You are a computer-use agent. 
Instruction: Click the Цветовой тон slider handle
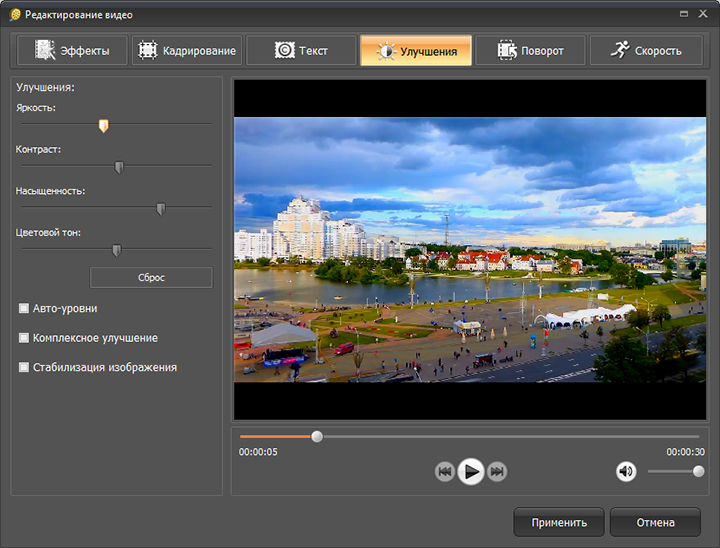[x=117, y=251]
